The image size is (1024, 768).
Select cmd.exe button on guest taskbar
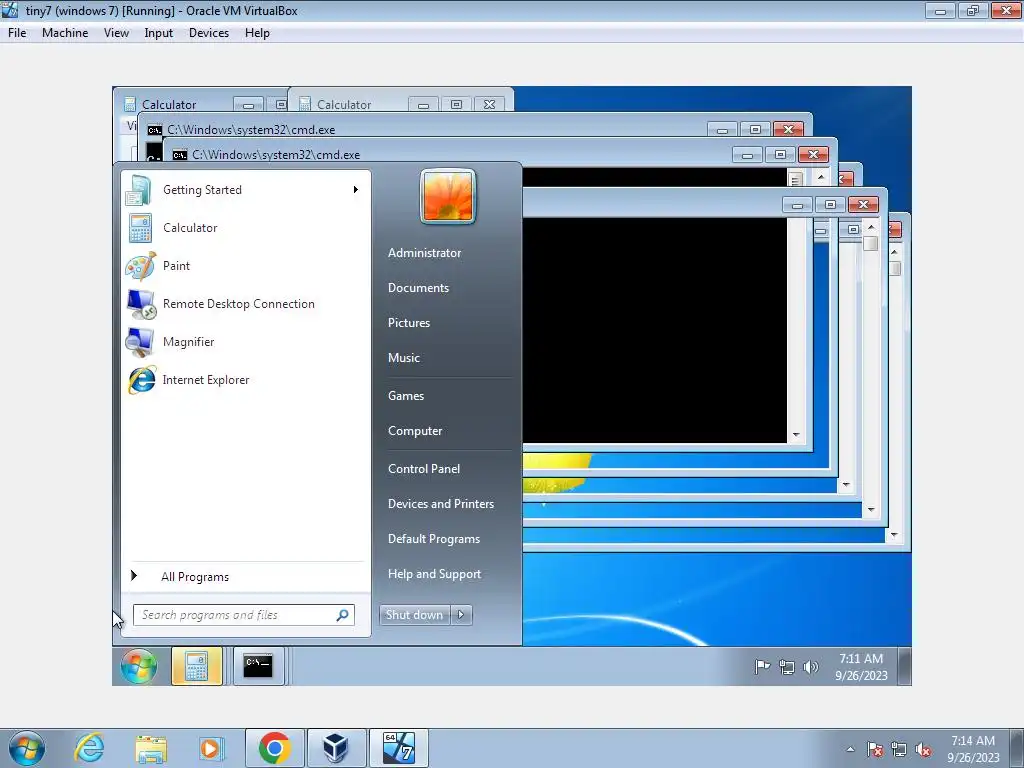pyautogui.click(x=258, y=666)
